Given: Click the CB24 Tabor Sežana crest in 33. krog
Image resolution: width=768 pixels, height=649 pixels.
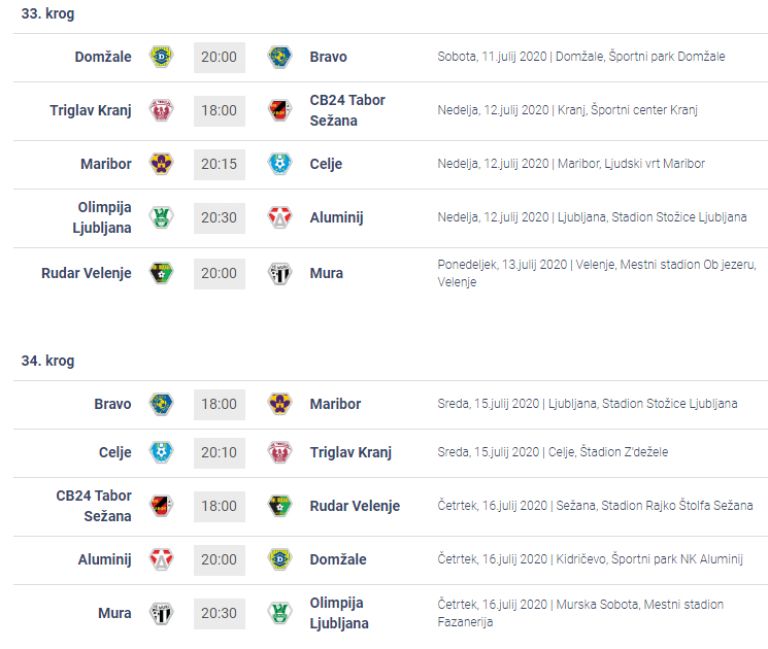Looking at the screenshot, I should point(279,110).
